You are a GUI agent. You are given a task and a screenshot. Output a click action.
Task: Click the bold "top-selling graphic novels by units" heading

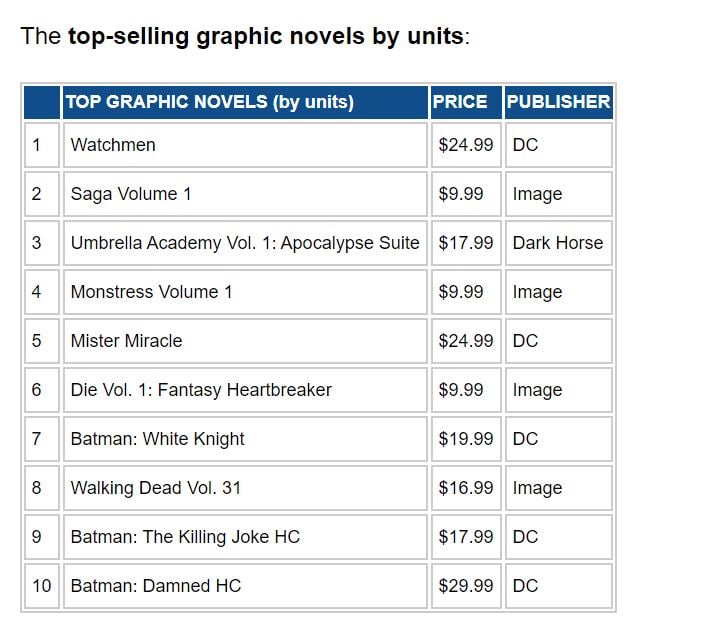pyautogui.click(x=265, y=37)
